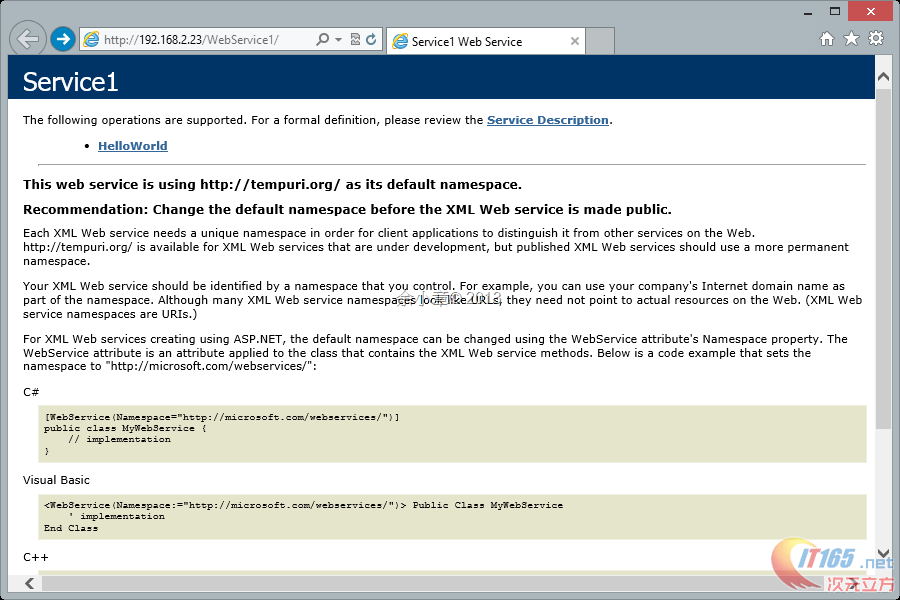900x600 pixels.
Task: Click the '<WebService(Namespace:=' Visual Basic code line
Action: click(304, 505)
